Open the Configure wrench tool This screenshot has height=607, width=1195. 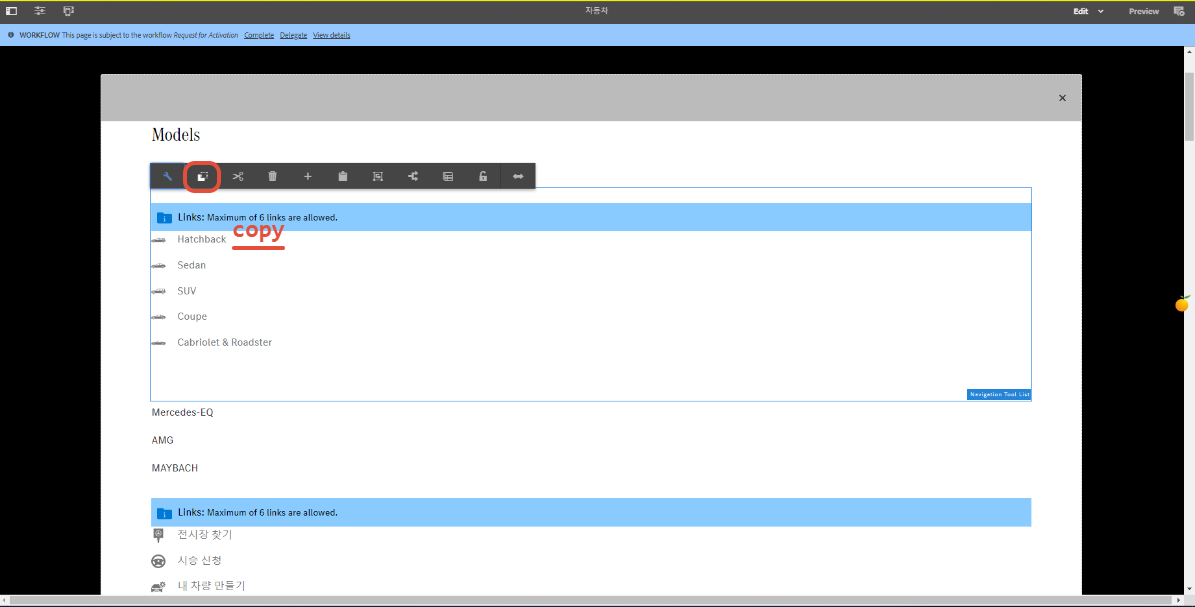coord(168,176)
